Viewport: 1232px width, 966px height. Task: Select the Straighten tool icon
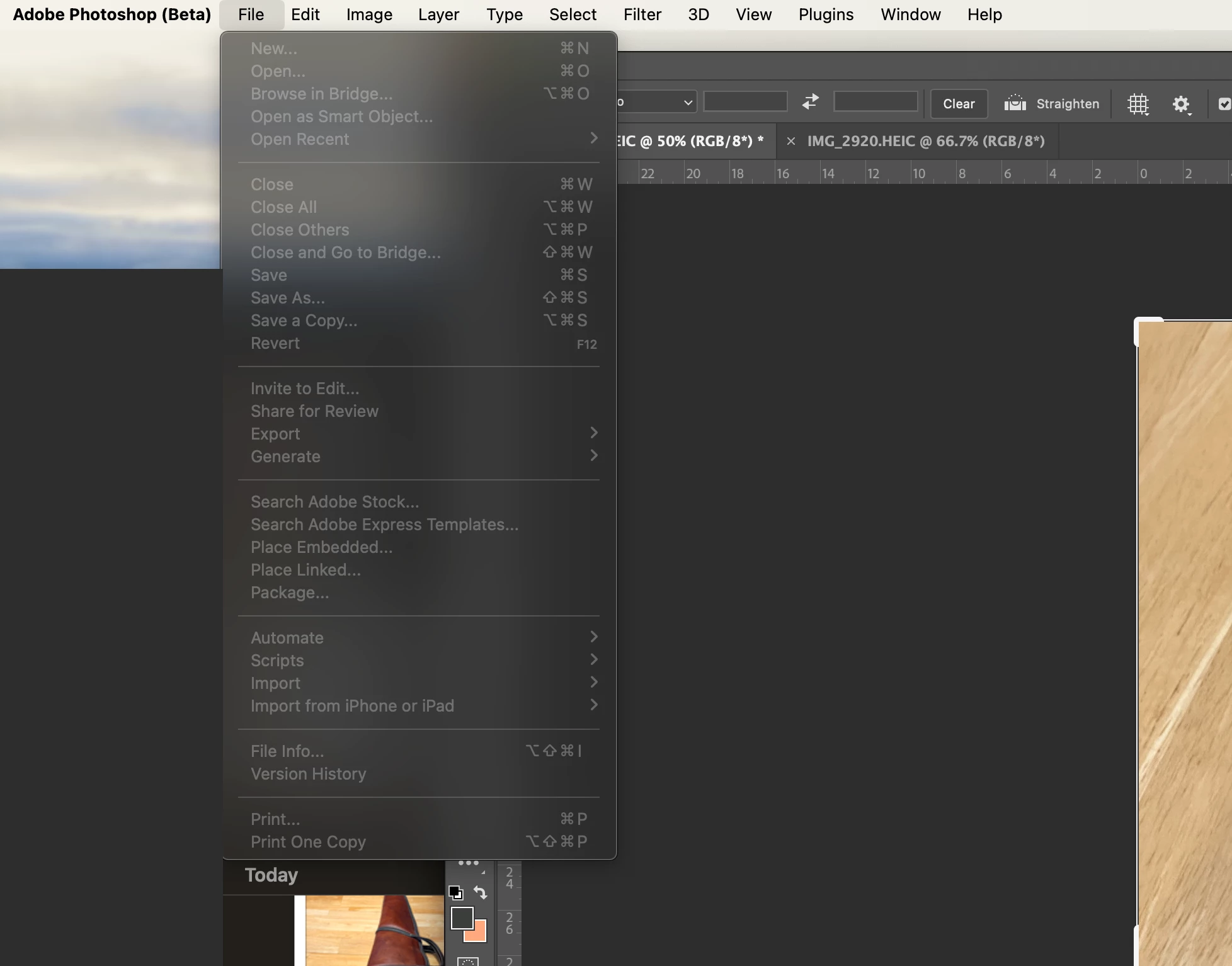pos(1015,103)
